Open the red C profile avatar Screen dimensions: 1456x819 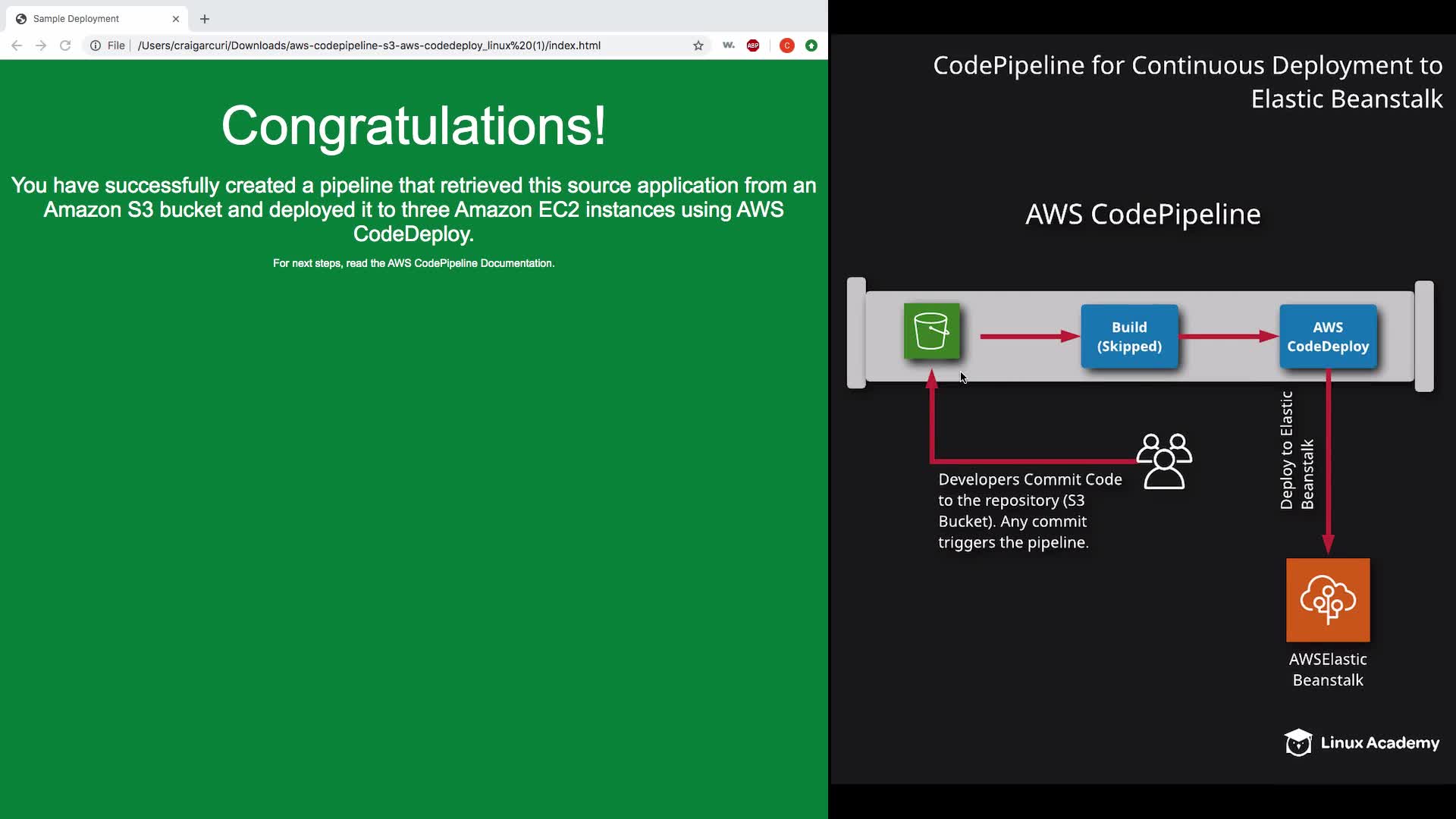[x=787, y=45]
